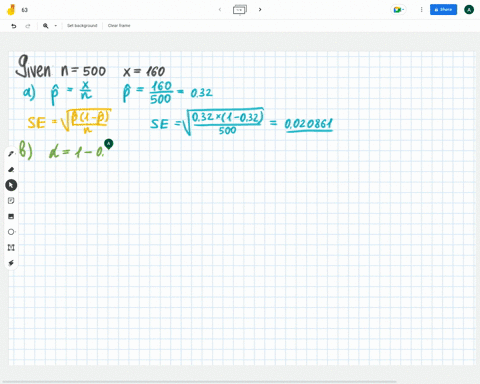Choose the Circle shape tool
480x384 pixels.
pos(11,232)
